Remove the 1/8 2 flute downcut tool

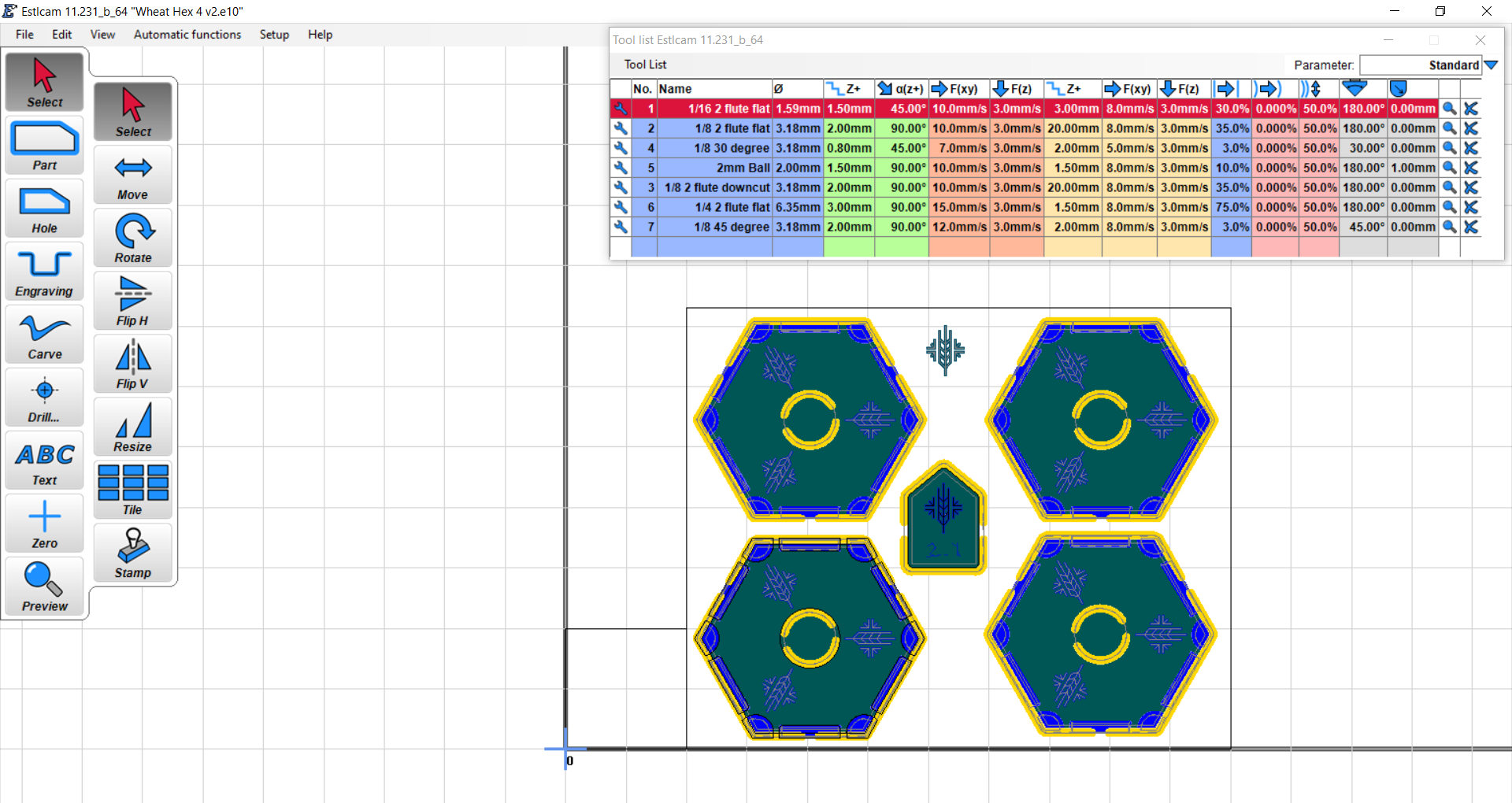[1470, 187]
